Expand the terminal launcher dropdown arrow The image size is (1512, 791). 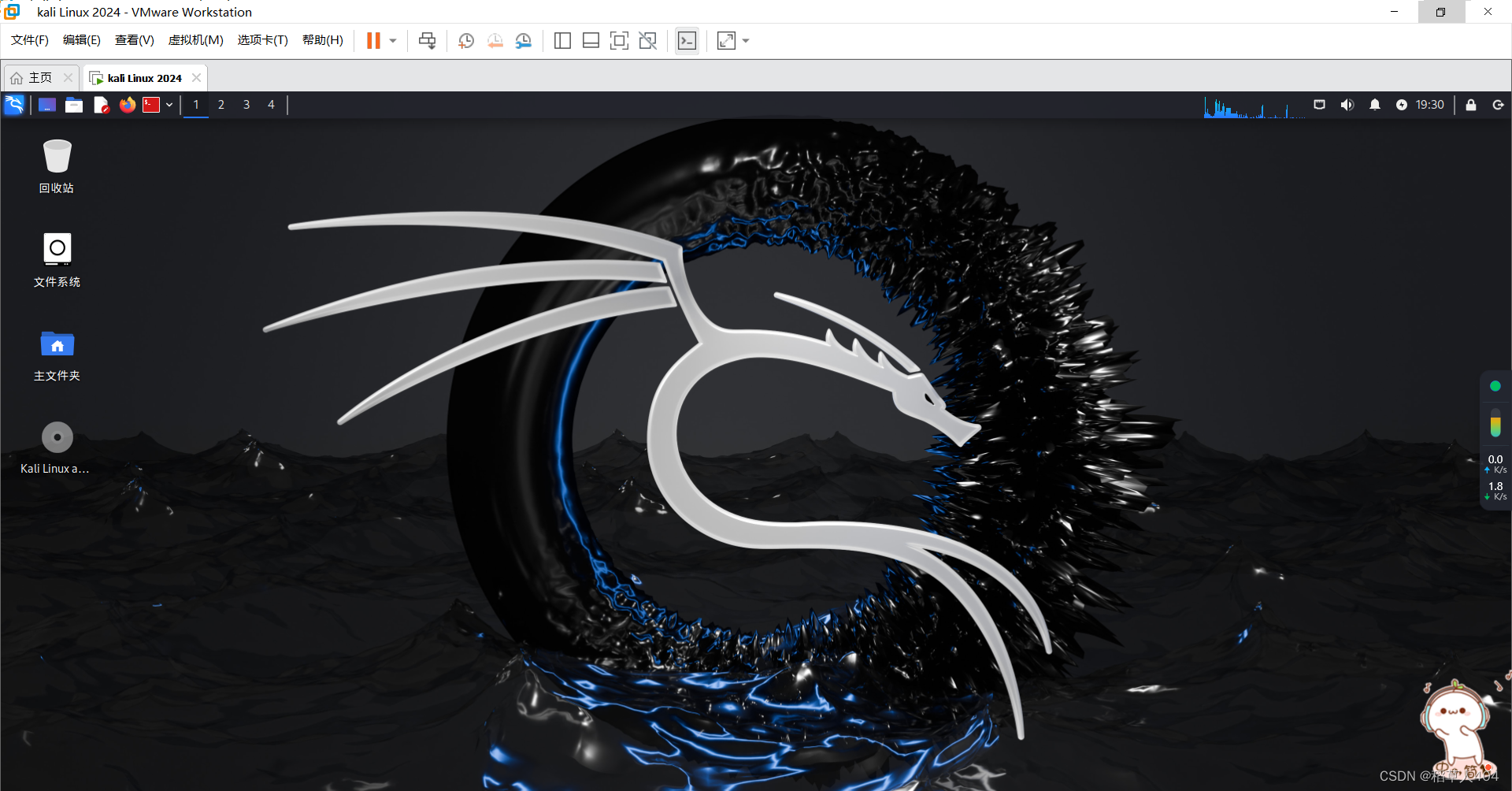click(x=169, y=105)
